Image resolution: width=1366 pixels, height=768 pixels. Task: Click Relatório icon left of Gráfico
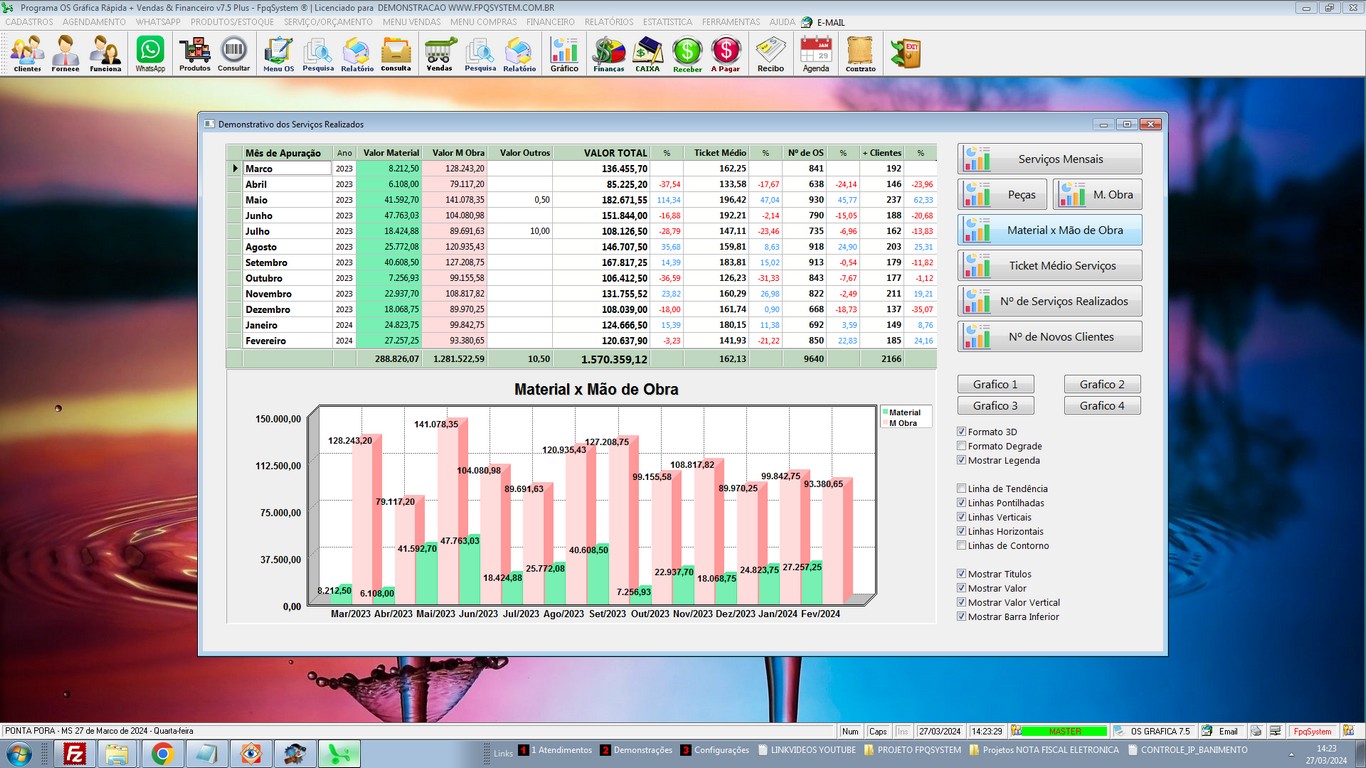point(519,53)
